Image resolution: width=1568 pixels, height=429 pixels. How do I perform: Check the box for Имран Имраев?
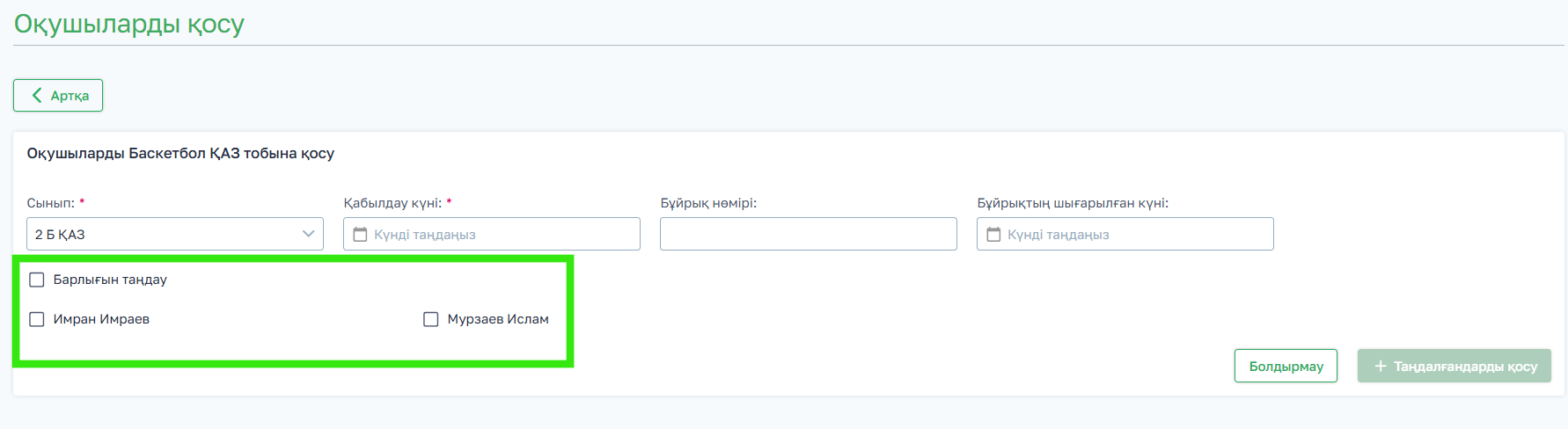[37, 319]
